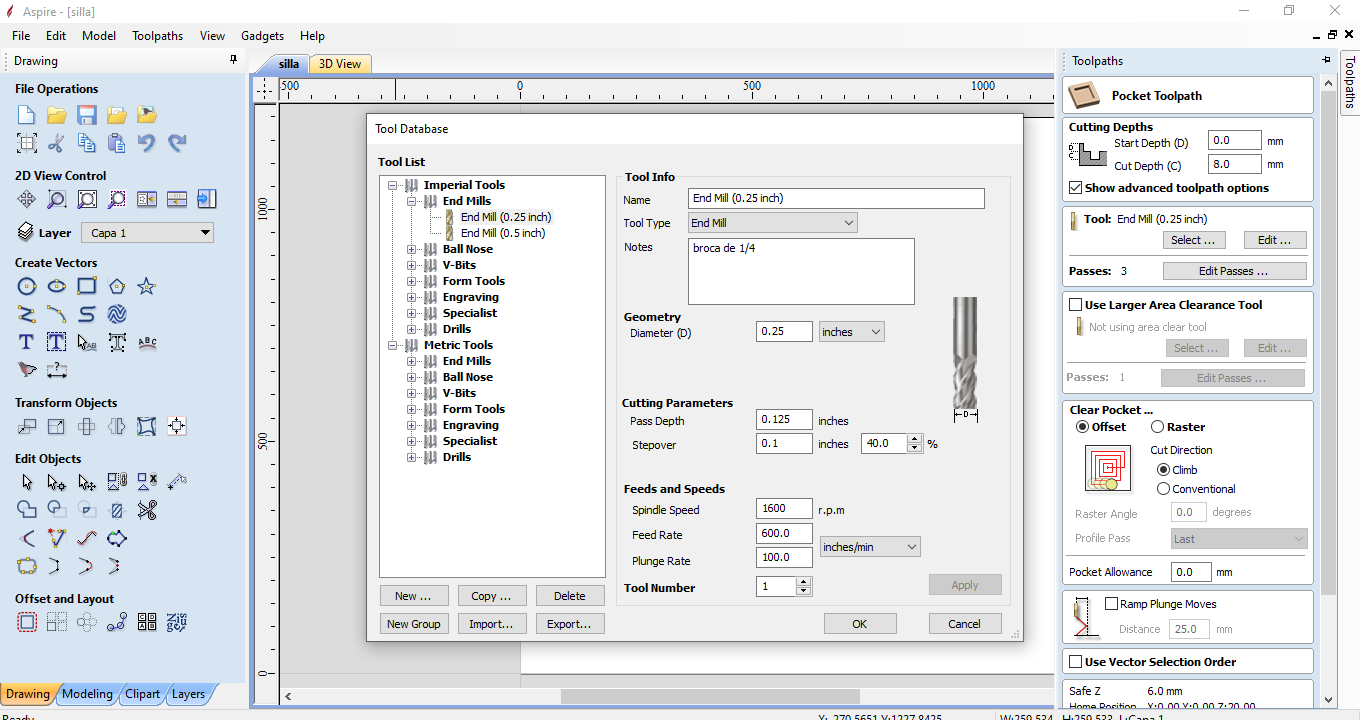
Task: Enable Ramp Plunge Moves
Action: tap(1111, 604)
